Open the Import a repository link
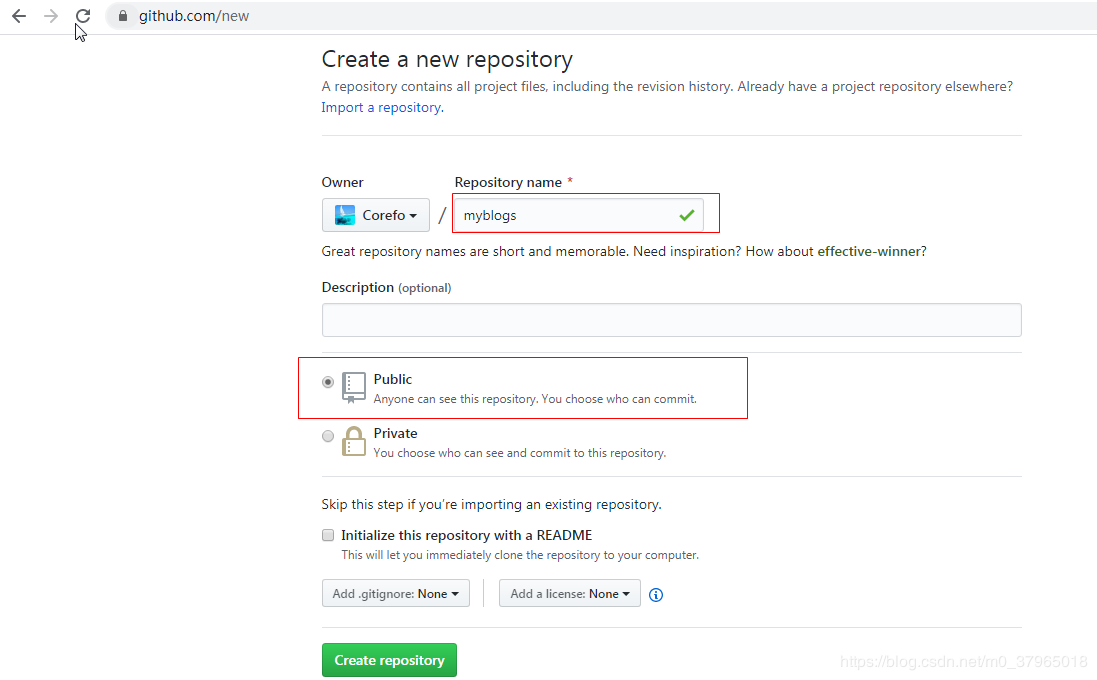The image size is (1097, 680). point(381,108)
